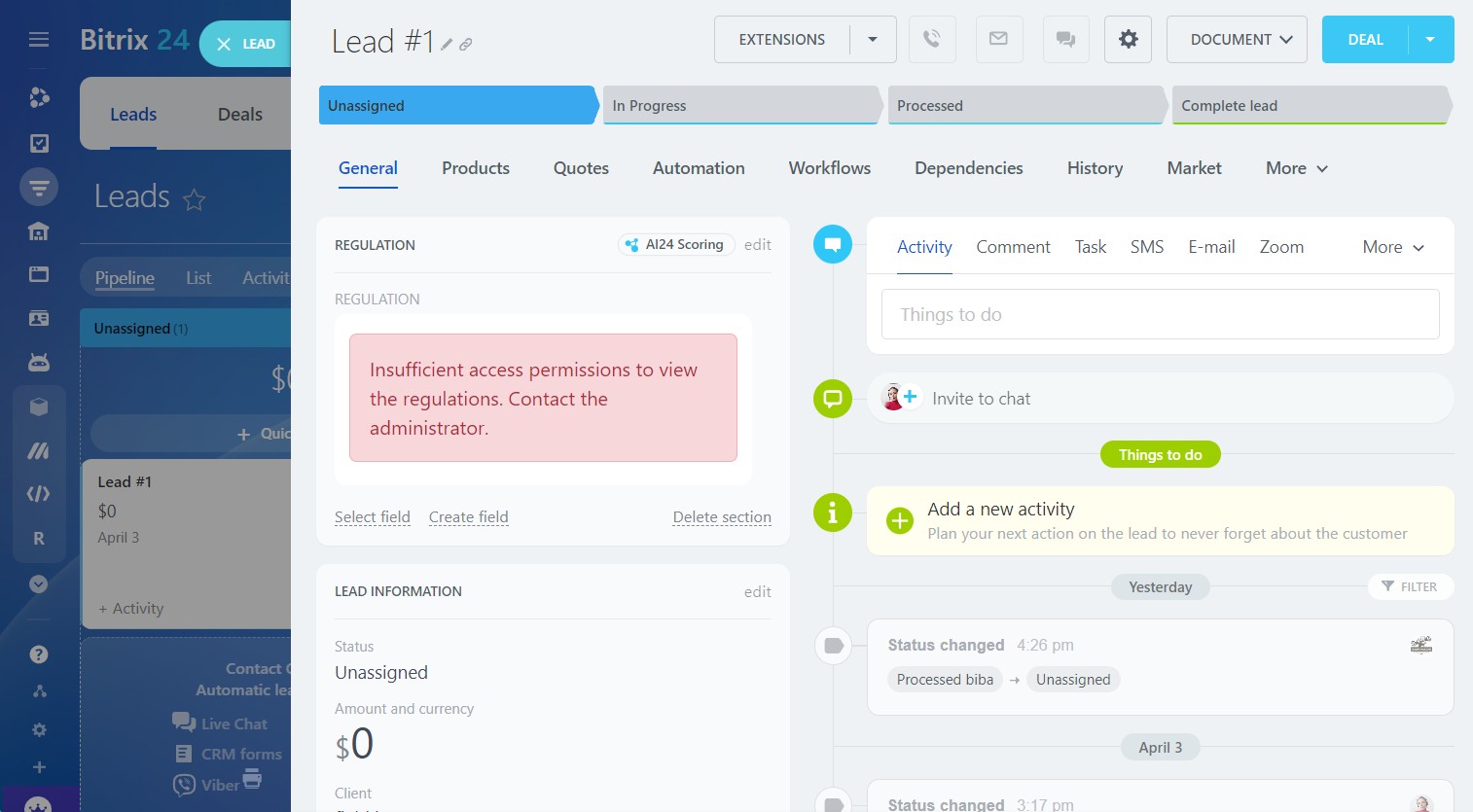Viewport: 1473px width, 812px height.
Task: Open the settings gear button
Action: 1128,40
